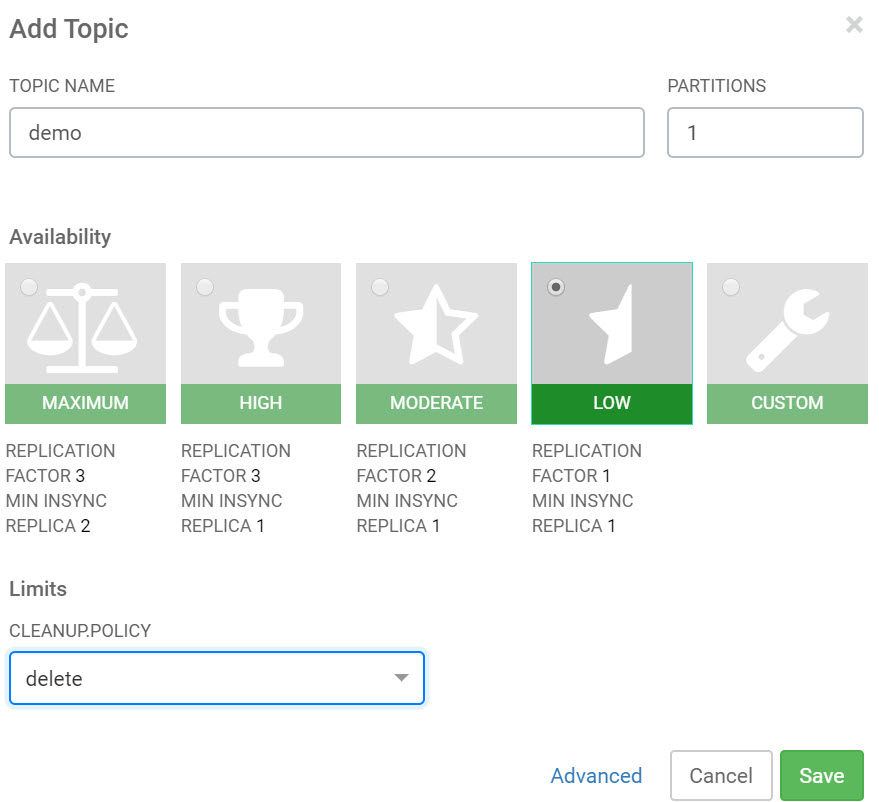Click the dropdown arrow next to delete

pos(401,678)
